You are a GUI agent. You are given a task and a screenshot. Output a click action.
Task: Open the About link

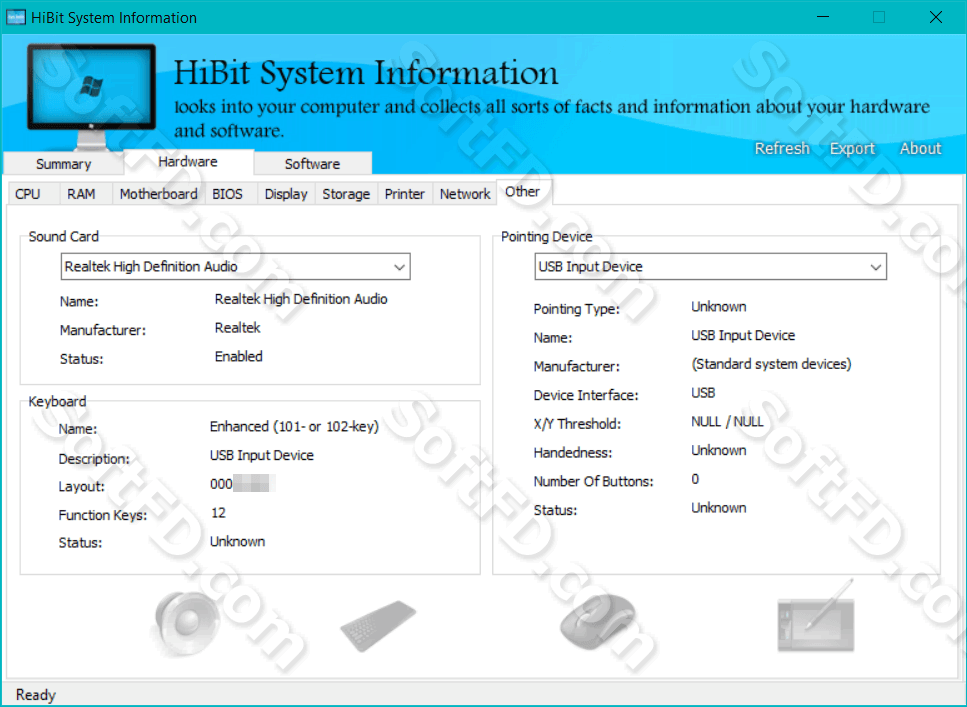click(920, 149)
